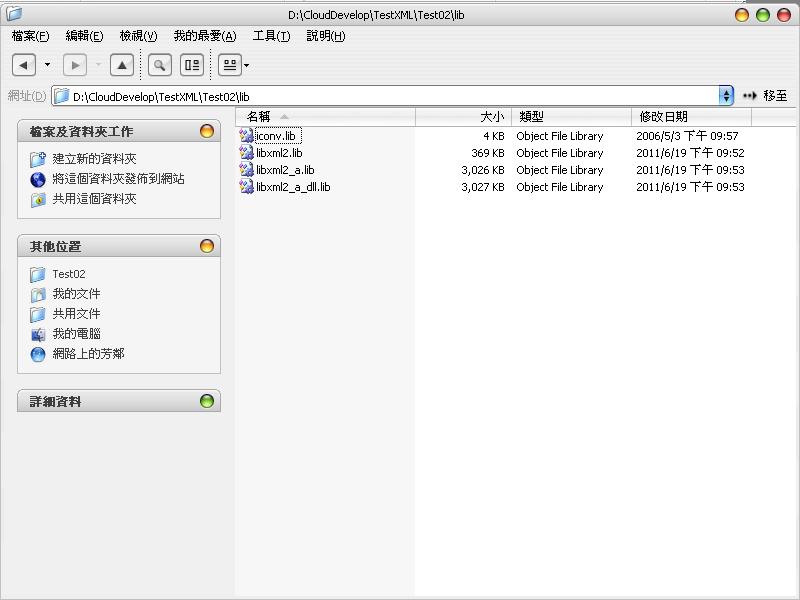Expand the 詳細資料 panel
800x600 pixels.
click(206, 400)
